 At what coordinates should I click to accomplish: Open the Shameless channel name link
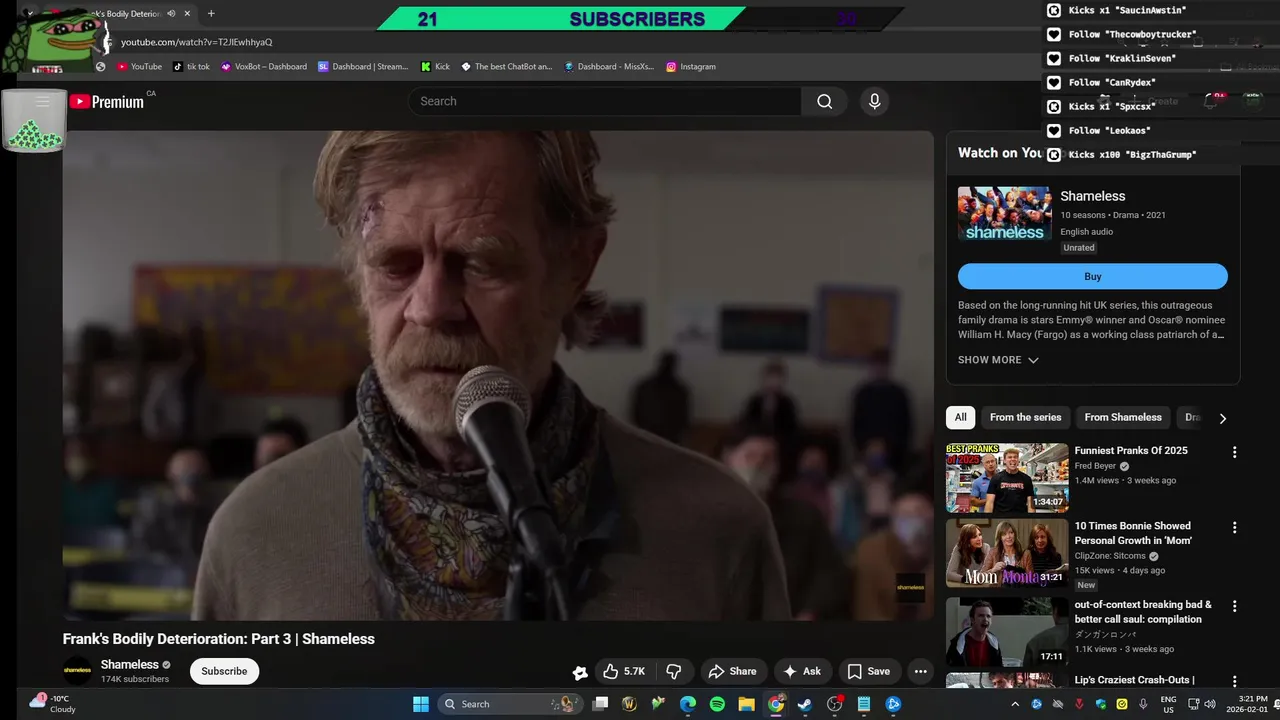130,664
